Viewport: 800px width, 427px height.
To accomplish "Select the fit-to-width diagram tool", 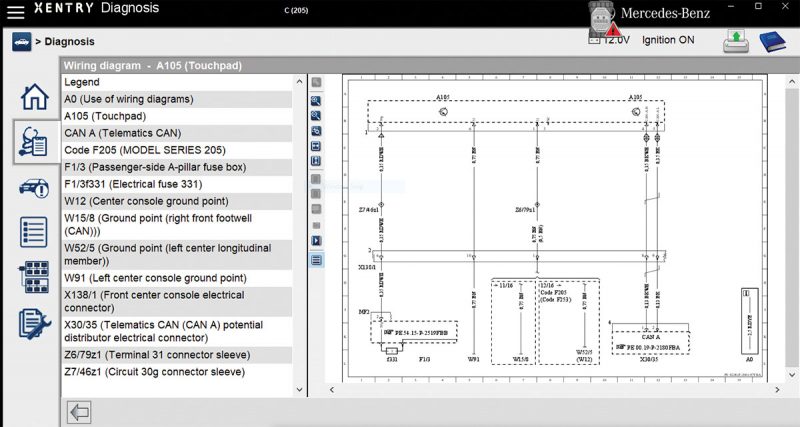I will [x=316, y=146].
